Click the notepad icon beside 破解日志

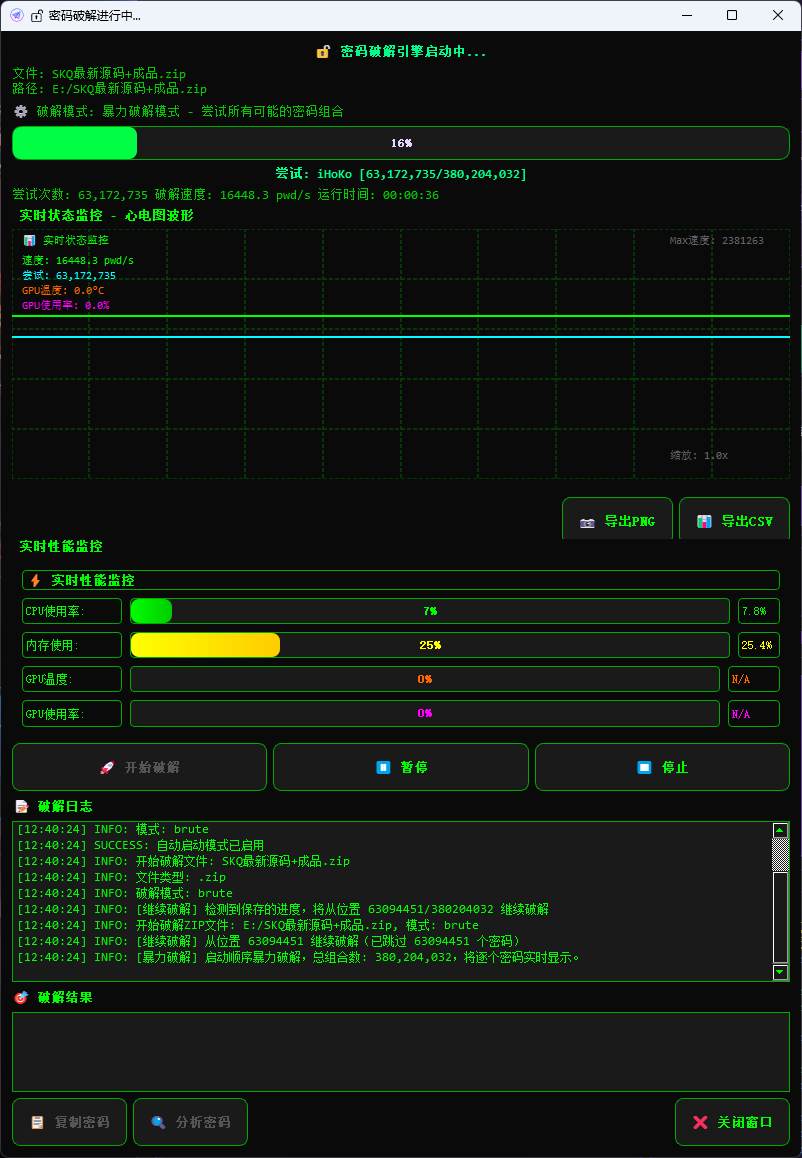pos(21,806)
